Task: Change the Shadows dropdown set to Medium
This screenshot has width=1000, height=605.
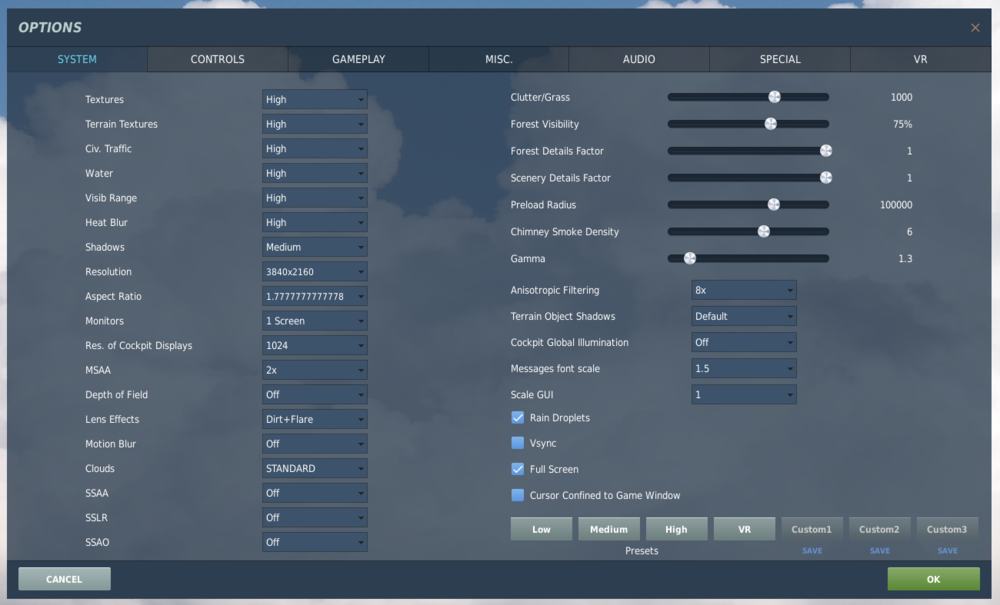Action: coord(314,247)
